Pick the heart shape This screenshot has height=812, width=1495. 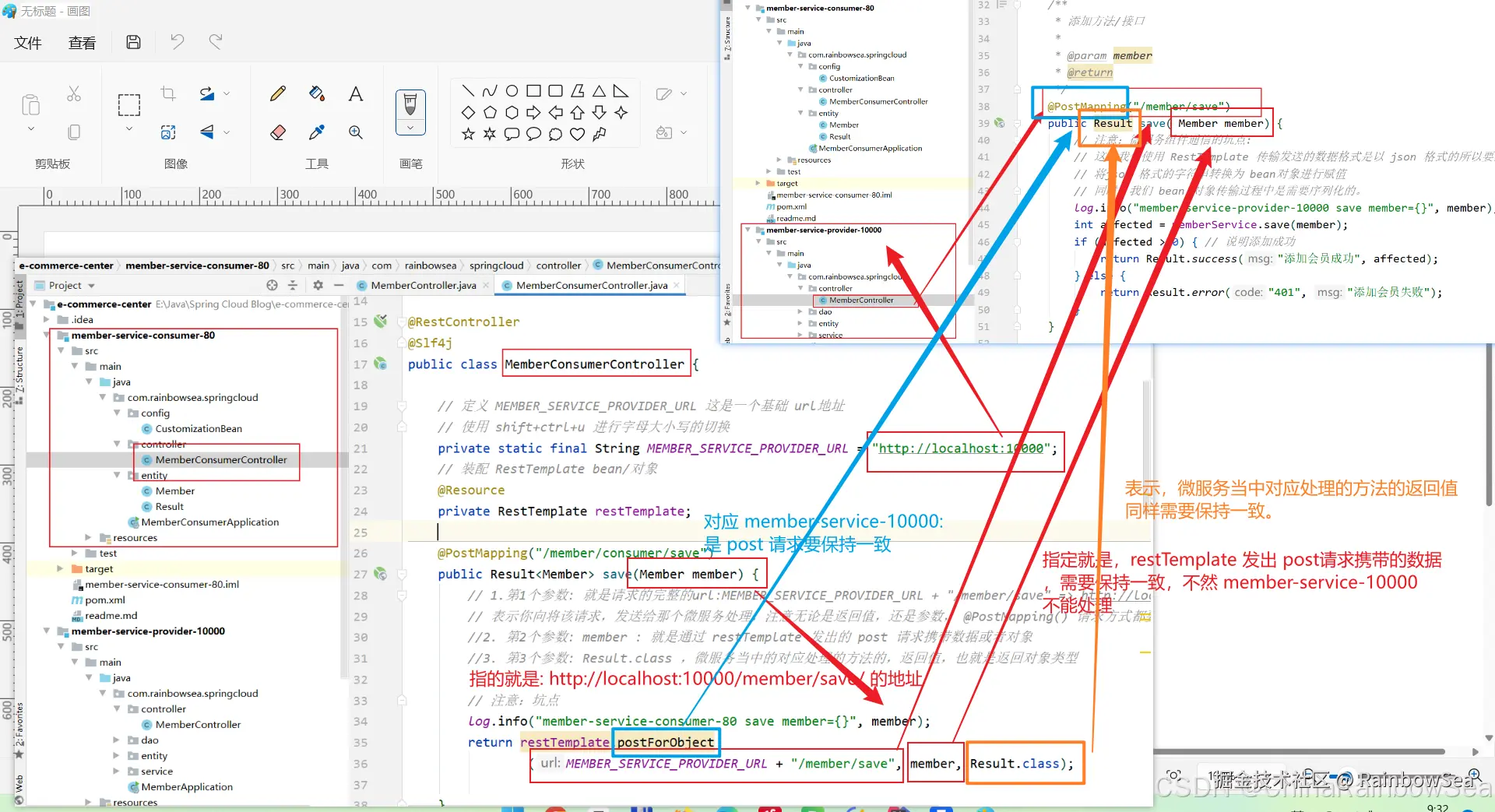(577, 135)
